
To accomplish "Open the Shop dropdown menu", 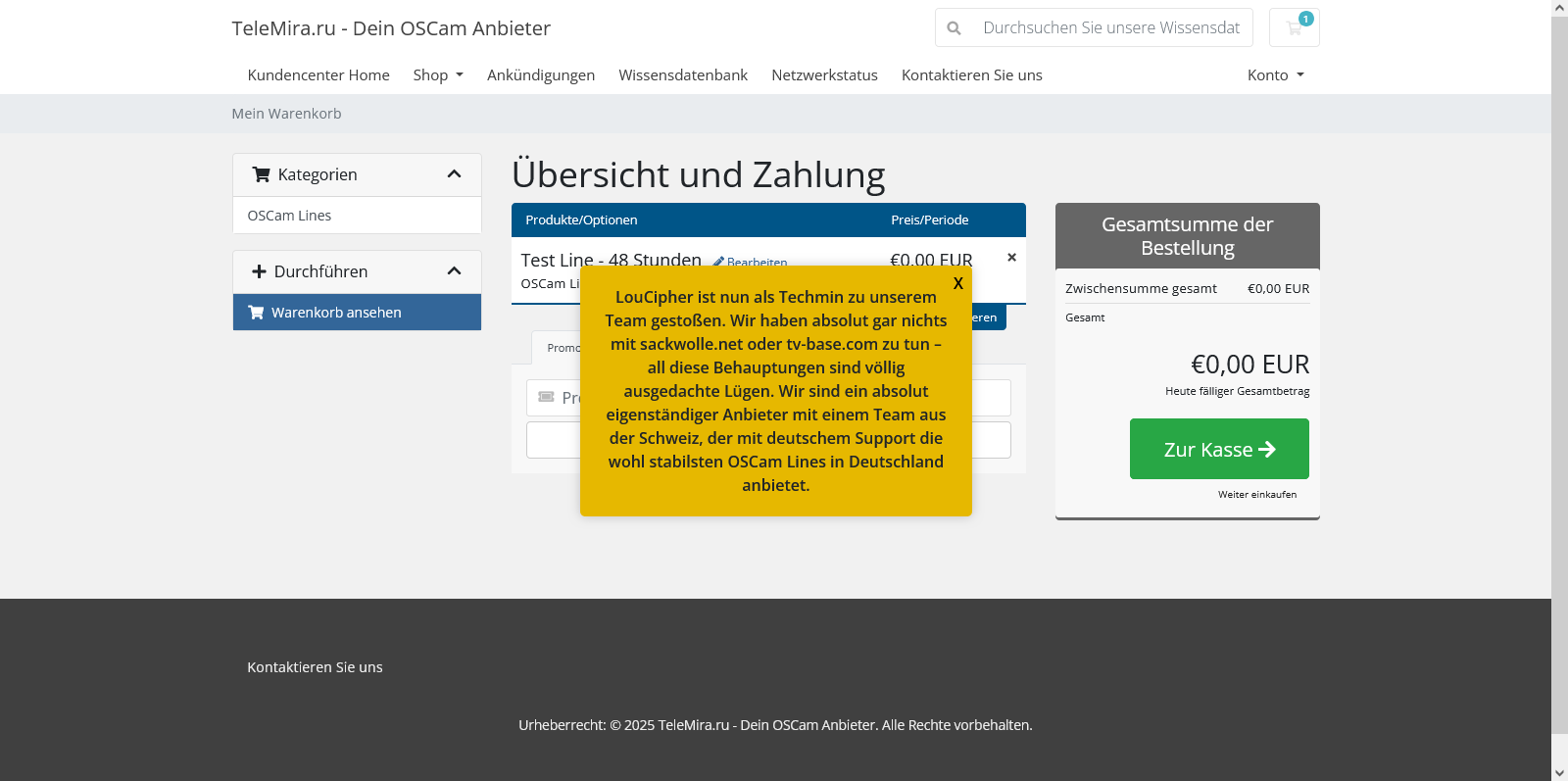I will 437,75.
